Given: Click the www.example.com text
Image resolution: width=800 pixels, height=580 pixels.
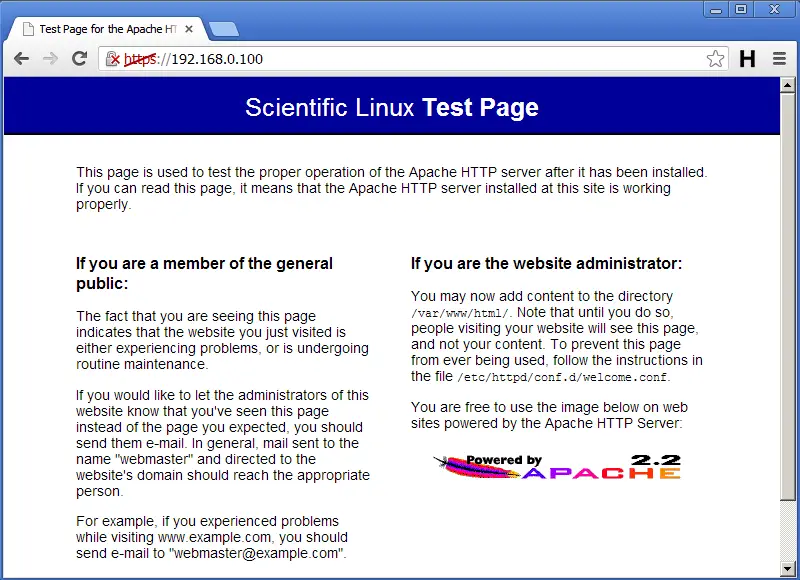Looking at the screenshot, I should click(x=214, y=538).
